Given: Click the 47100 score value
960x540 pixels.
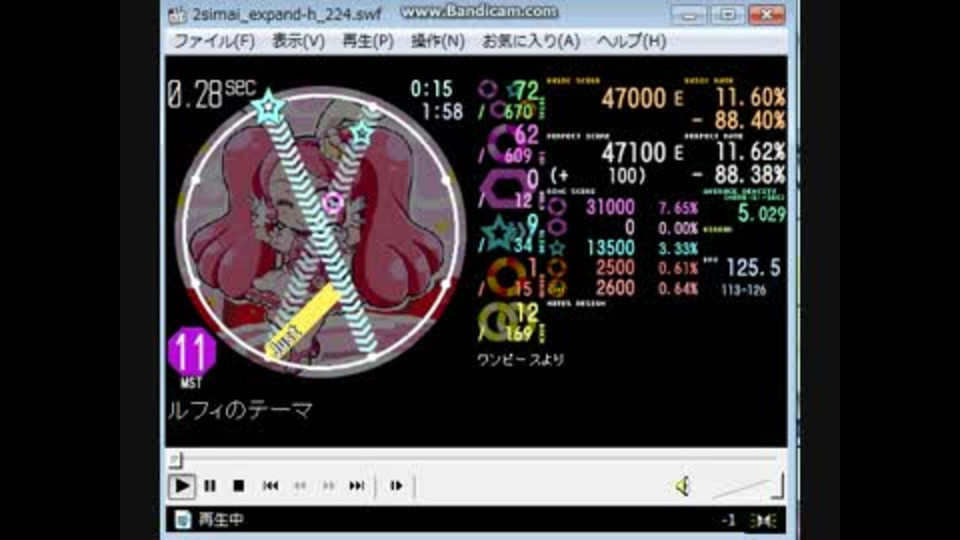Looking at the screenshot, I should coord(633,152).
